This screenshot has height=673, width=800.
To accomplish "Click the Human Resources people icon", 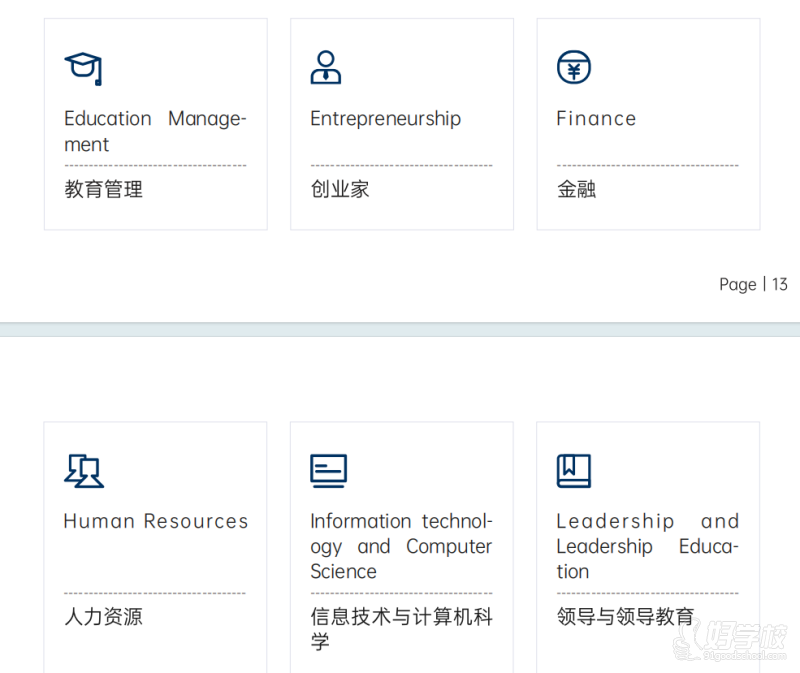I will (x=84, y=471).
